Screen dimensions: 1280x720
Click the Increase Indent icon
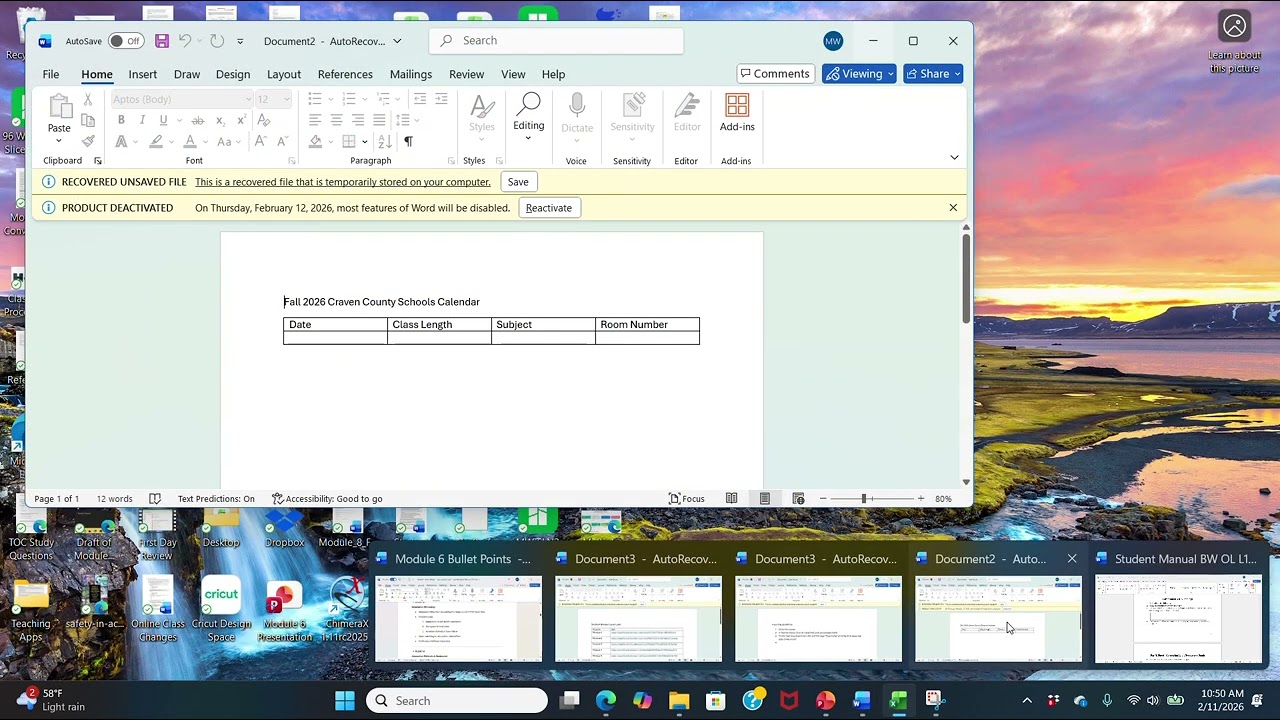(x=441, y=99)
